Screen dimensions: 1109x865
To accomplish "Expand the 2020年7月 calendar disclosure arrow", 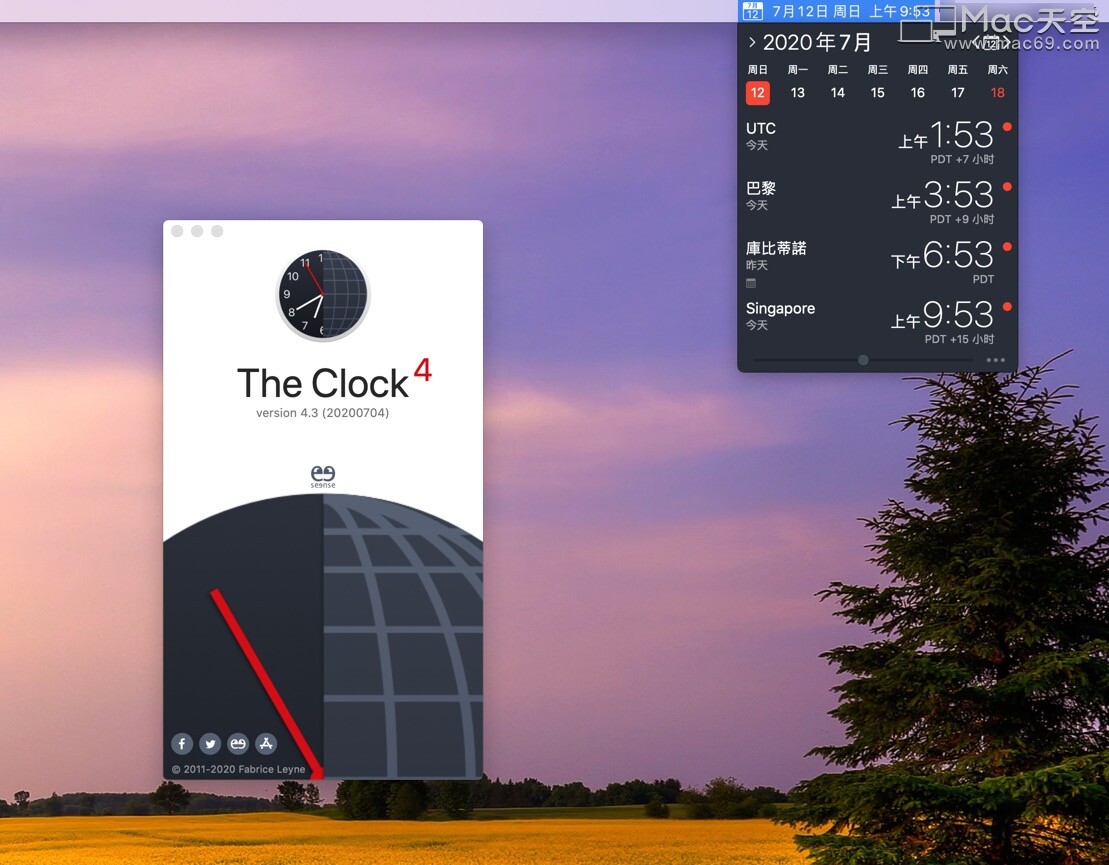I will click(752, 42).
